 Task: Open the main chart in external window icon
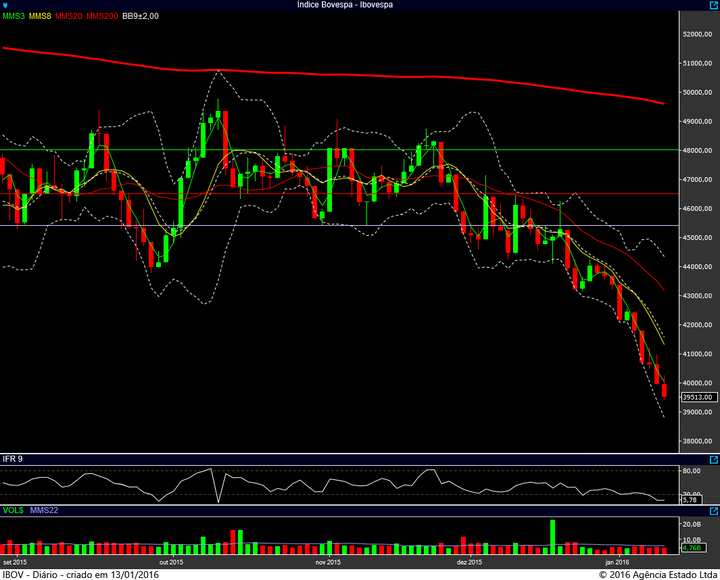(714, 5)
